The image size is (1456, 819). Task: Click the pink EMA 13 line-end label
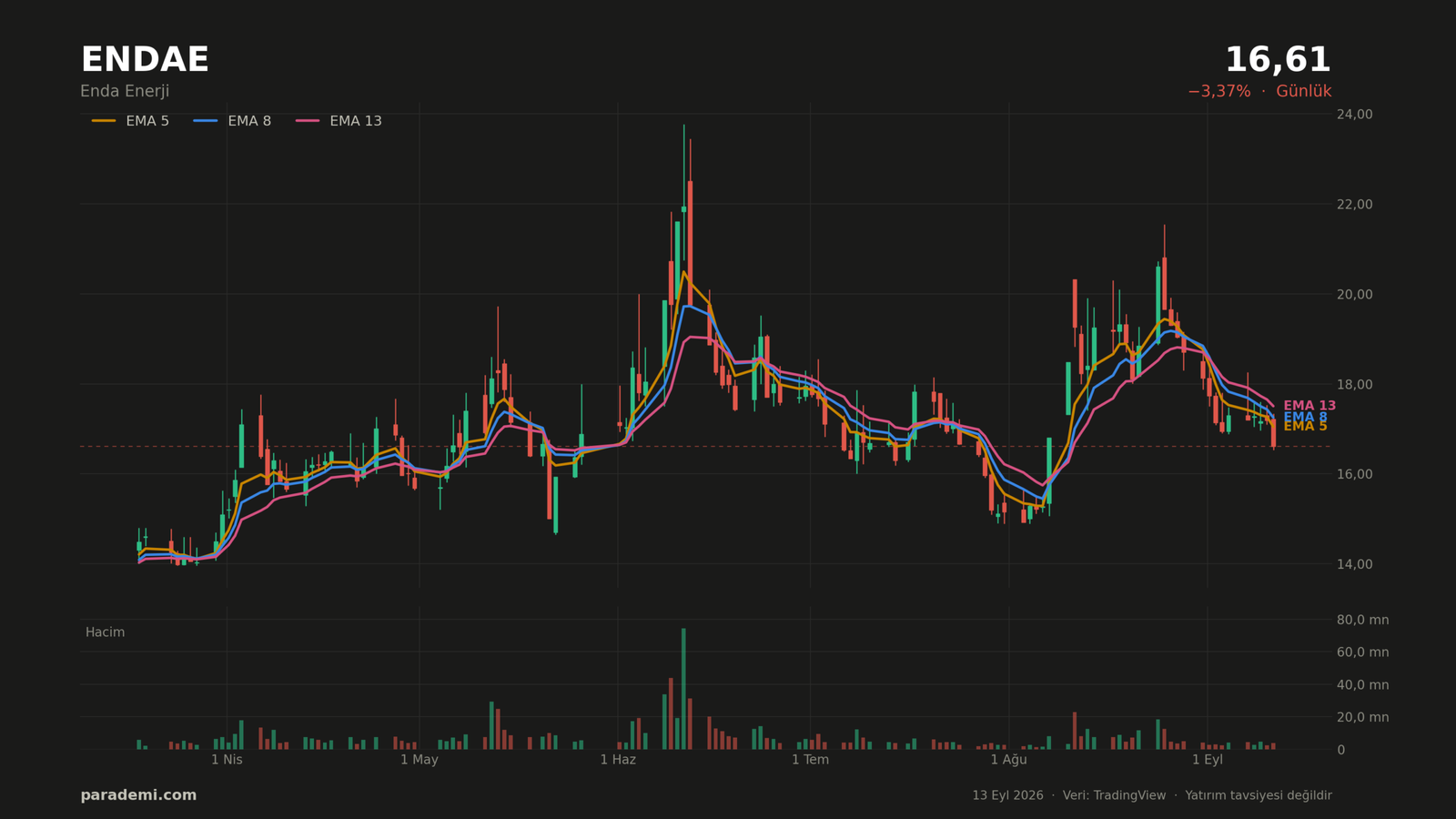click(1309, 406)
